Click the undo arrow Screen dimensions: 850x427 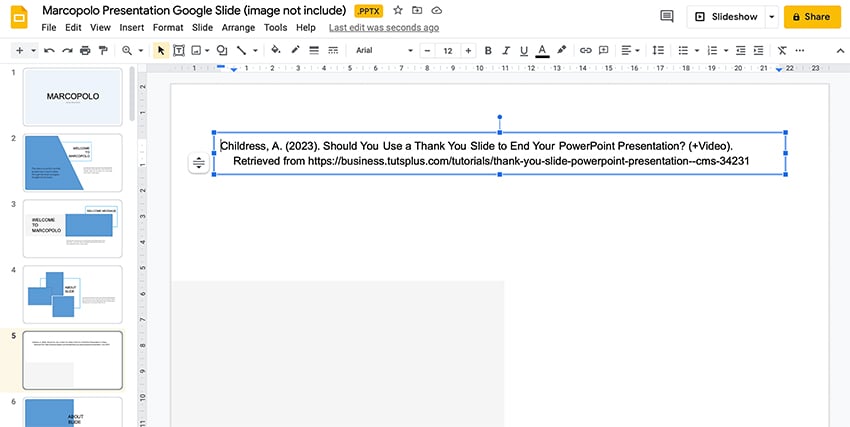click(49, 50)
